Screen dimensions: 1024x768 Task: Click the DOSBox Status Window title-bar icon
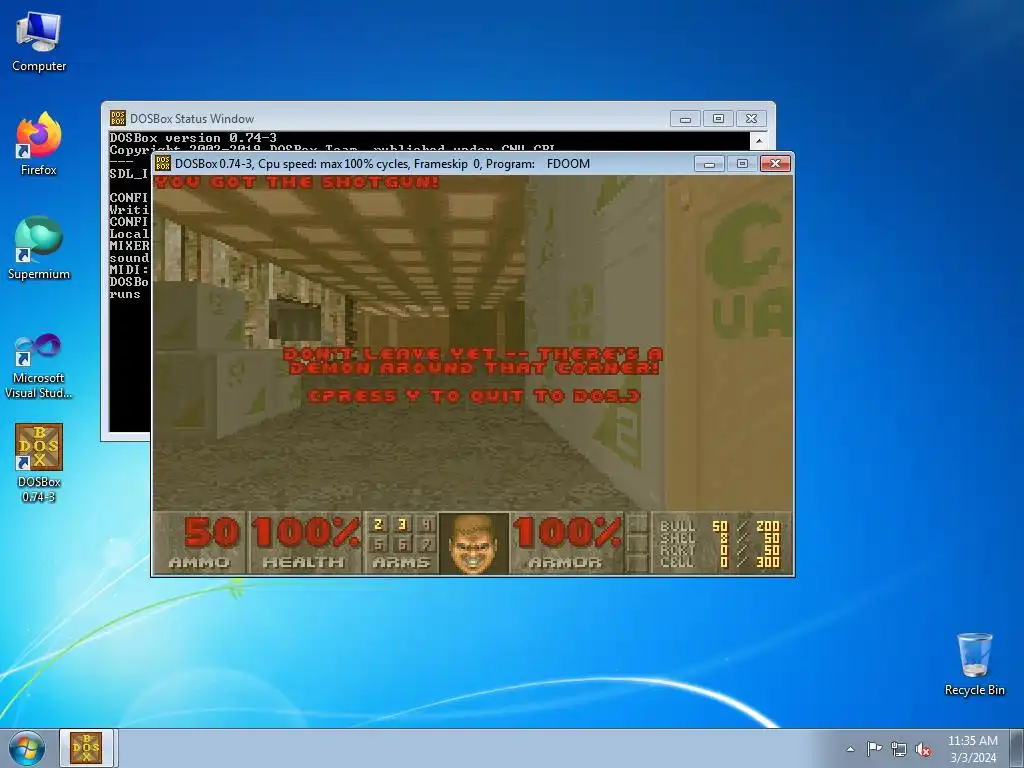pos(118,118)
